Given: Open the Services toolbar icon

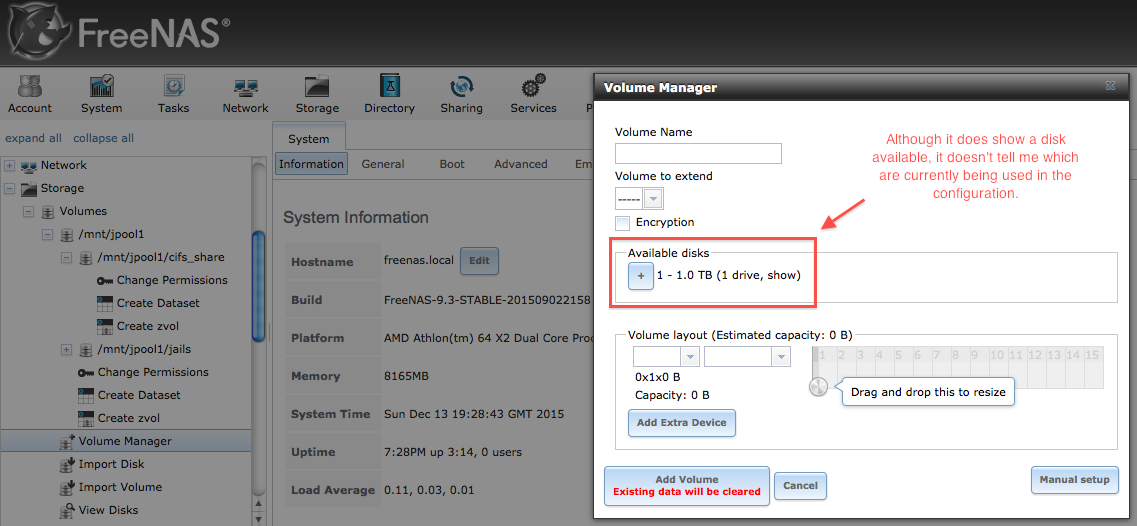Looking at the screenshot, I should [x=533, y=94].
